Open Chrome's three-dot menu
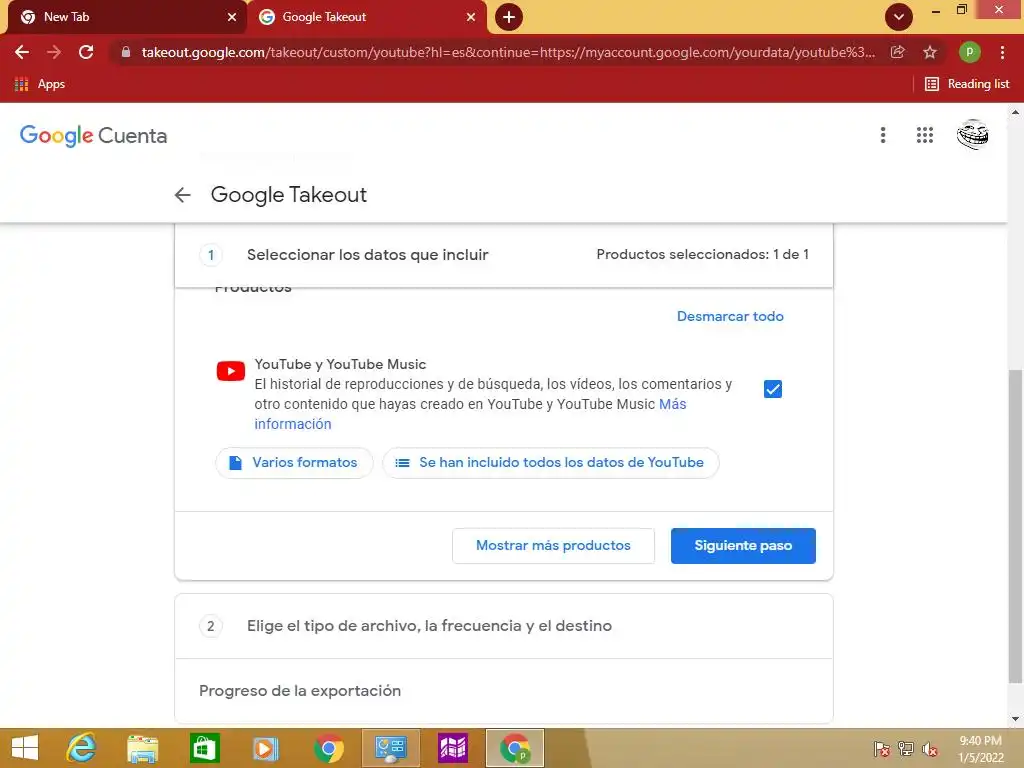 click(1002, 52)
